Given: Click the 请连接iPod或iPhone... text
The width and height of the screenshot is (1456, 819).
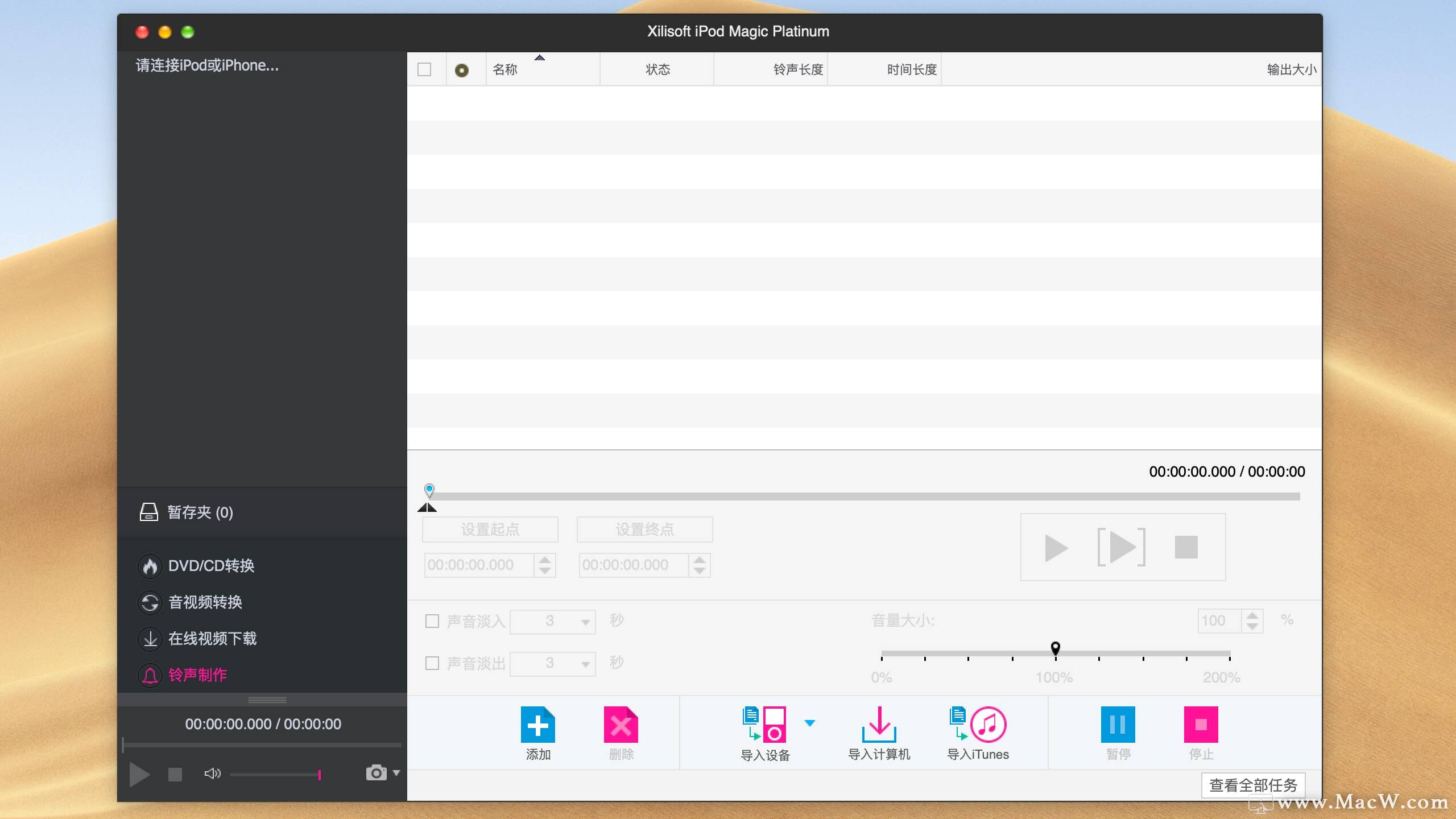Looking at the screenshot, I should [207, 65].
